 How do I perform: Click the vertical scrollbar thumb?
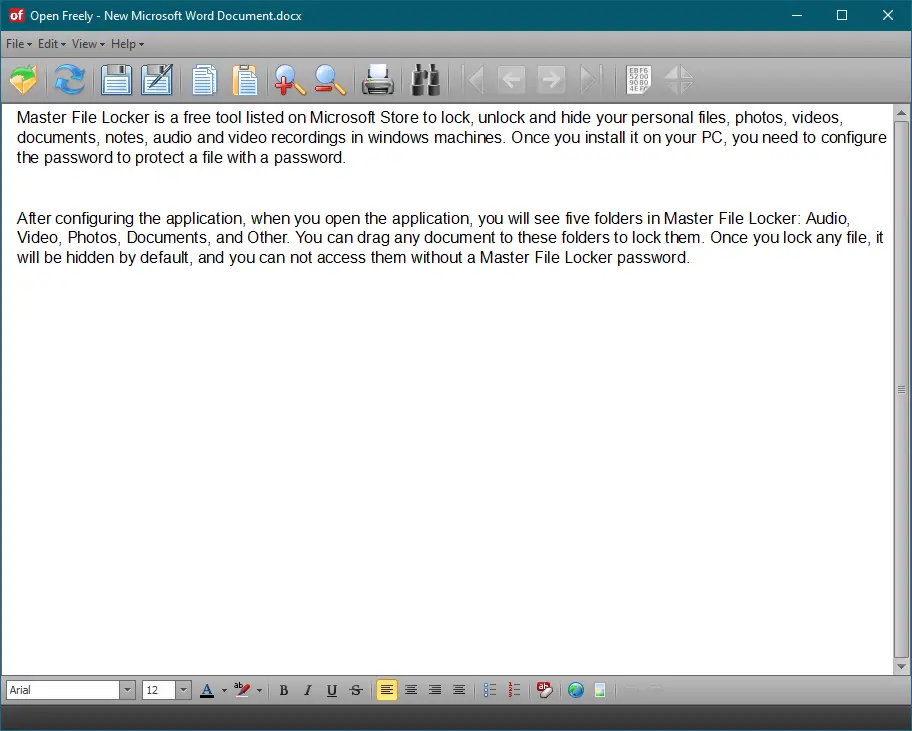pos(902,389)
